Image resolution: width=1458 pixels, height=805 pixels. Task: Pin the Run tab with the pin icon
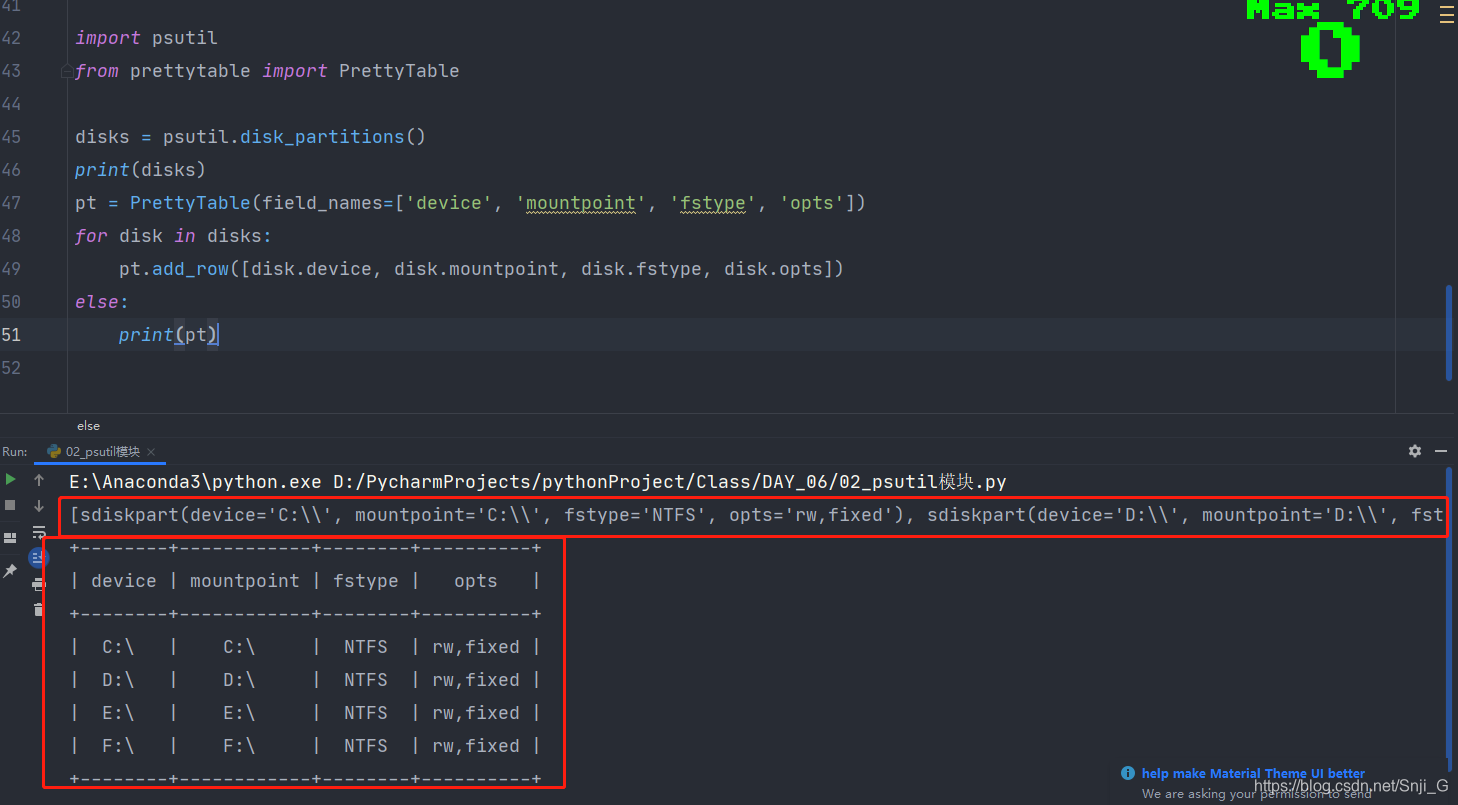tap(11, 571)
